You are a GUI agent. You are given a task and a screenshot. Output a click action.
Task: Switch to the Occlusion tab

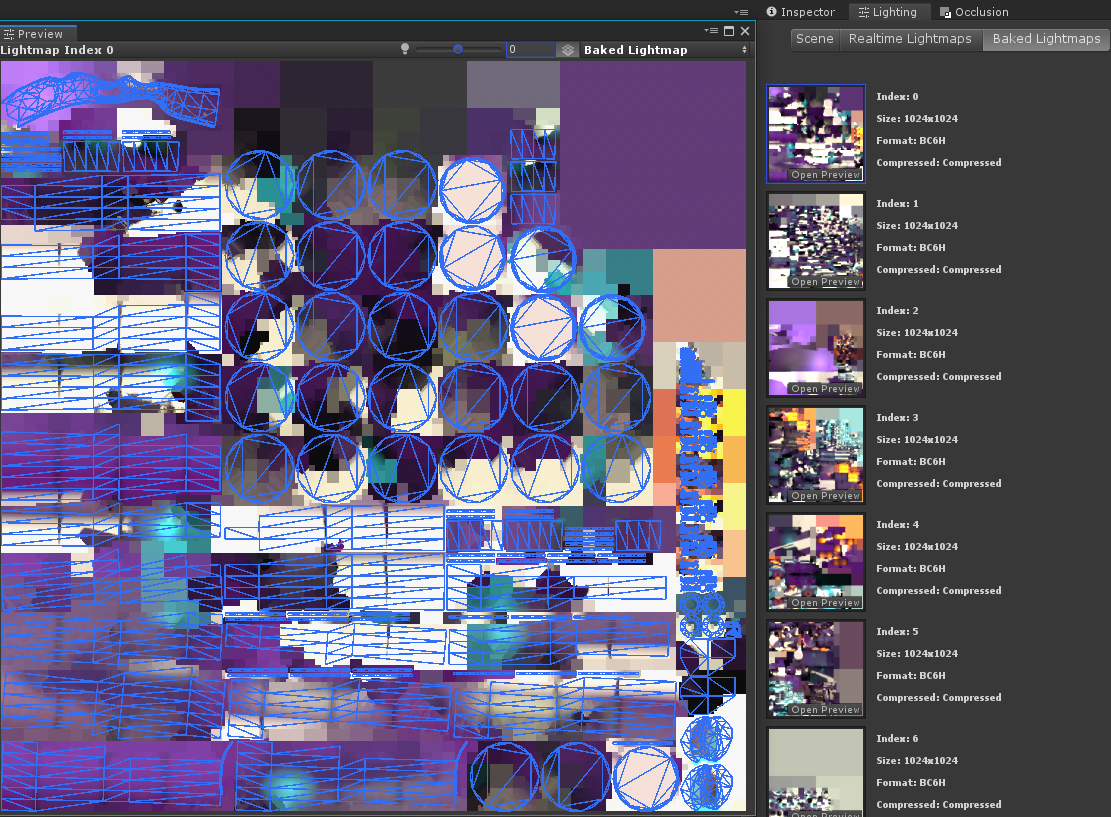(974, 12)
